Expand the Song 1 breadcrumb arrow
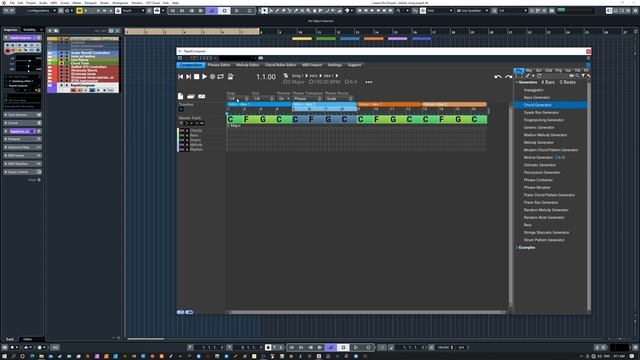Viewport: 640px width, 360px height. pyautogui.click(x=307, y=76)
